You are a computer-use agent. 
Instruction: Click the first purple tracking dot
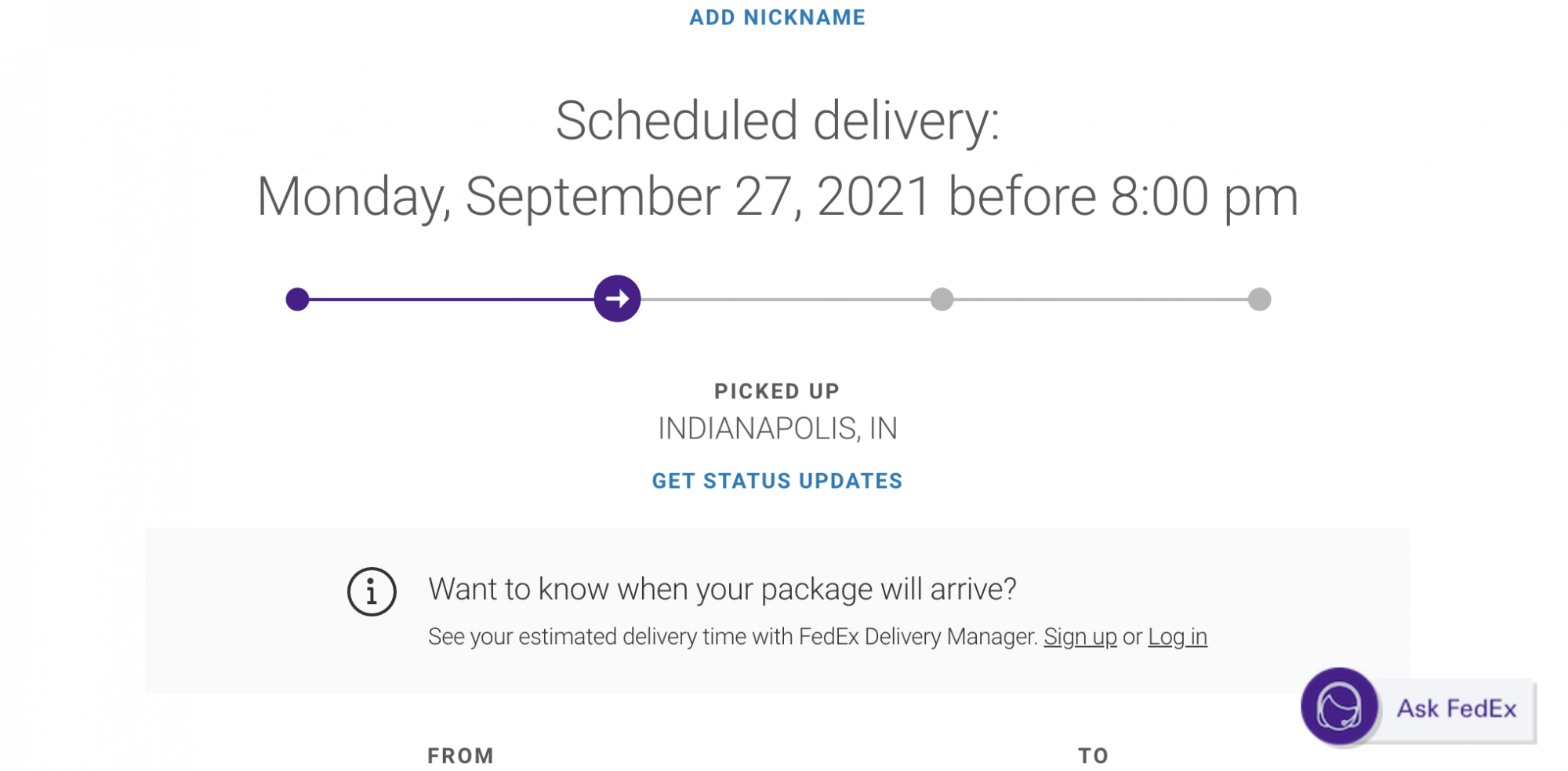click(297, 299)
